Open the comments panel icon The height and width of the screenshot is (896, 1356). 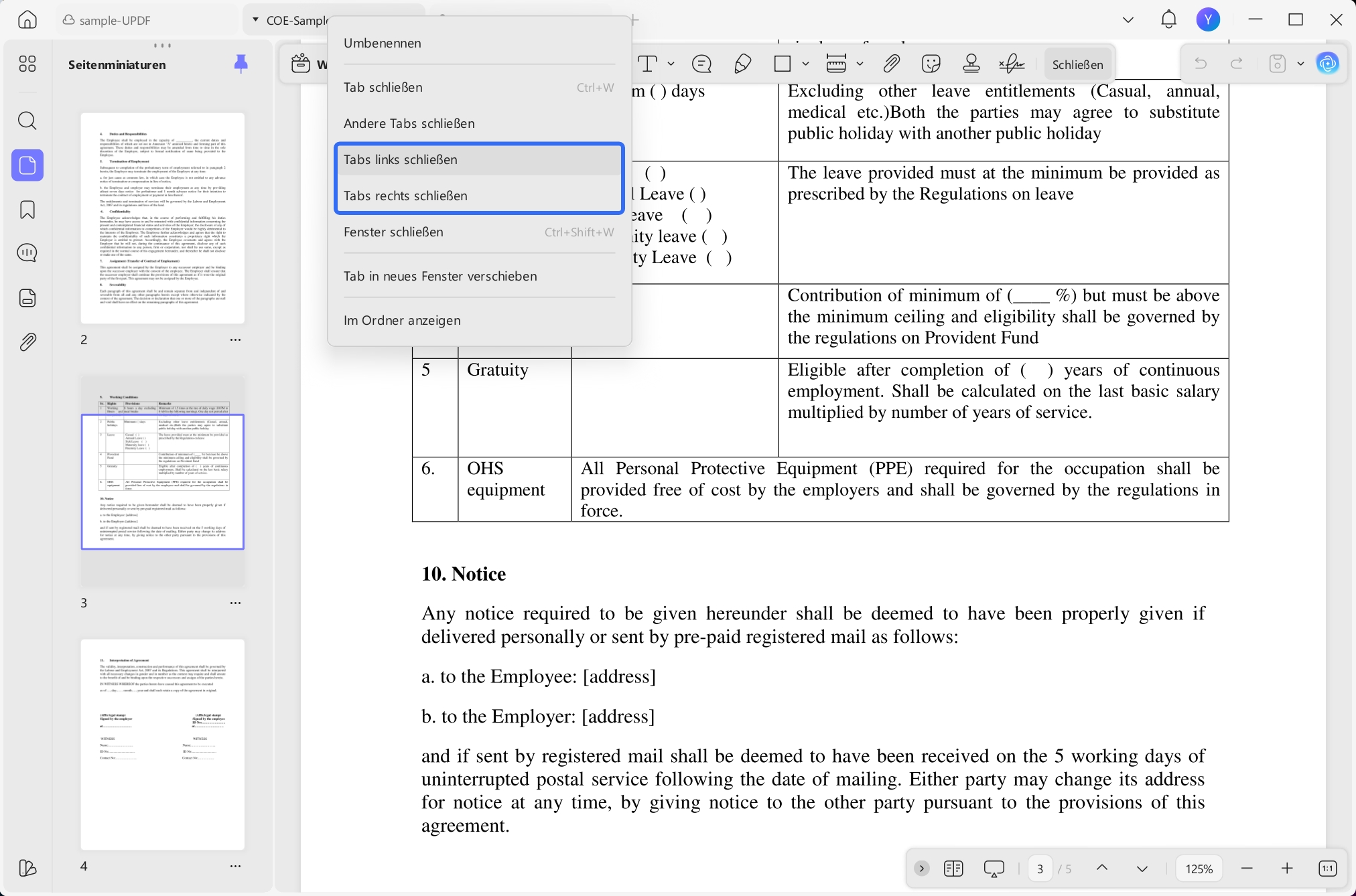[x=27, y=253]
